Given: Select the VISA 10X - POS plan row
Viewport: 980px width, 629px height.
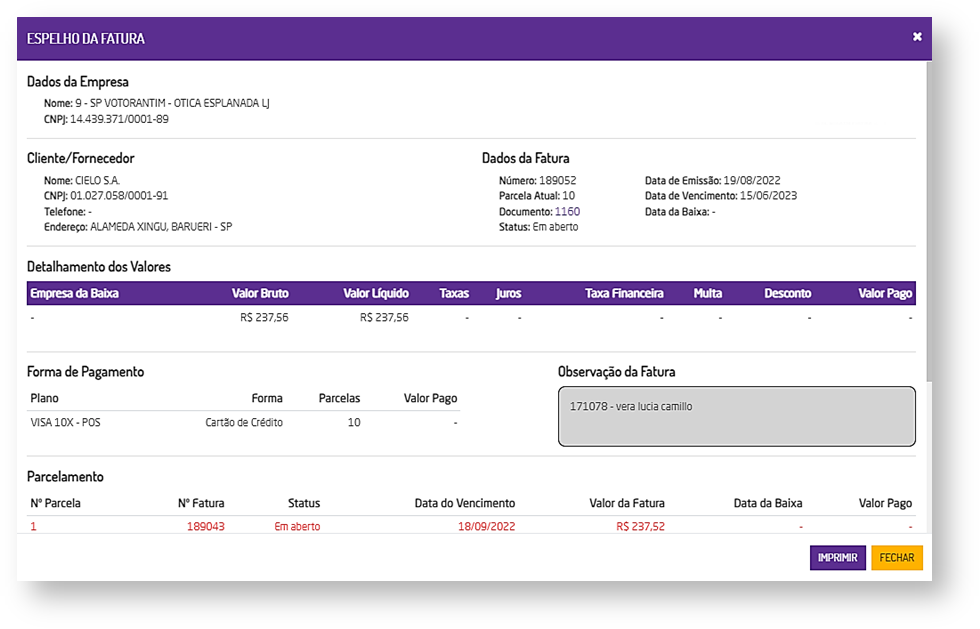Looking at the screenshot, I should [x=66, y=423].
